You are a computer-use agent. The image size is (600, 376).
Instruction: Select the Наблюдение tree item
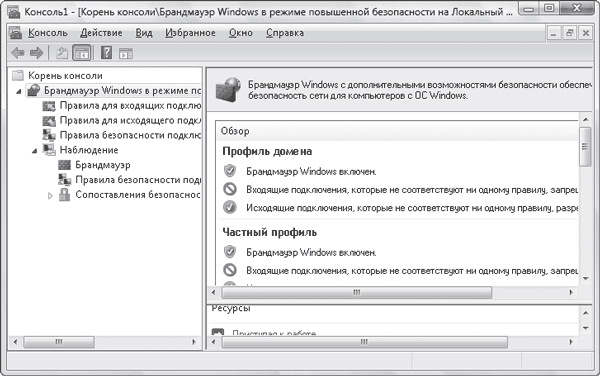tap(89, 150)
